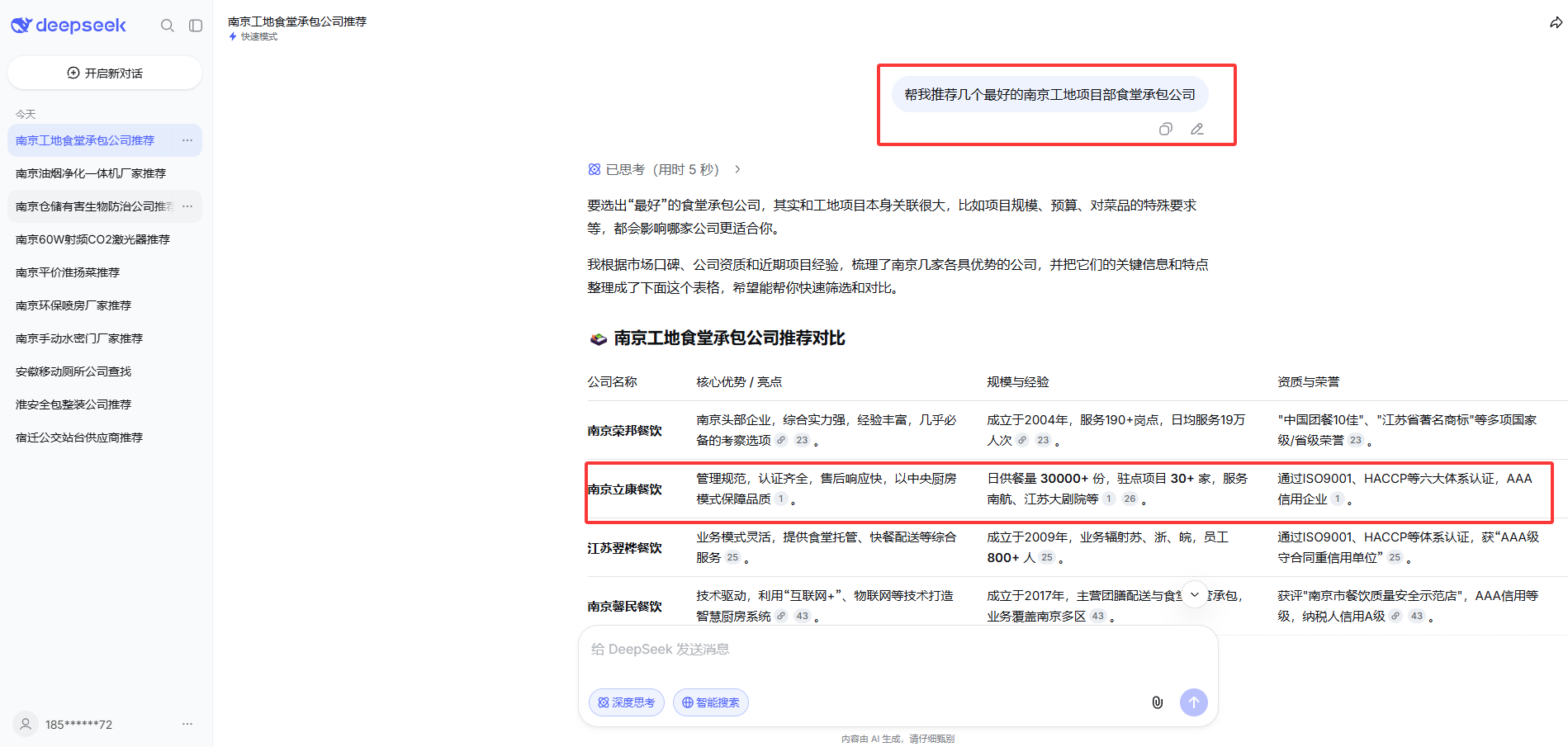Copy the user's prompt message

point(1166,129)
